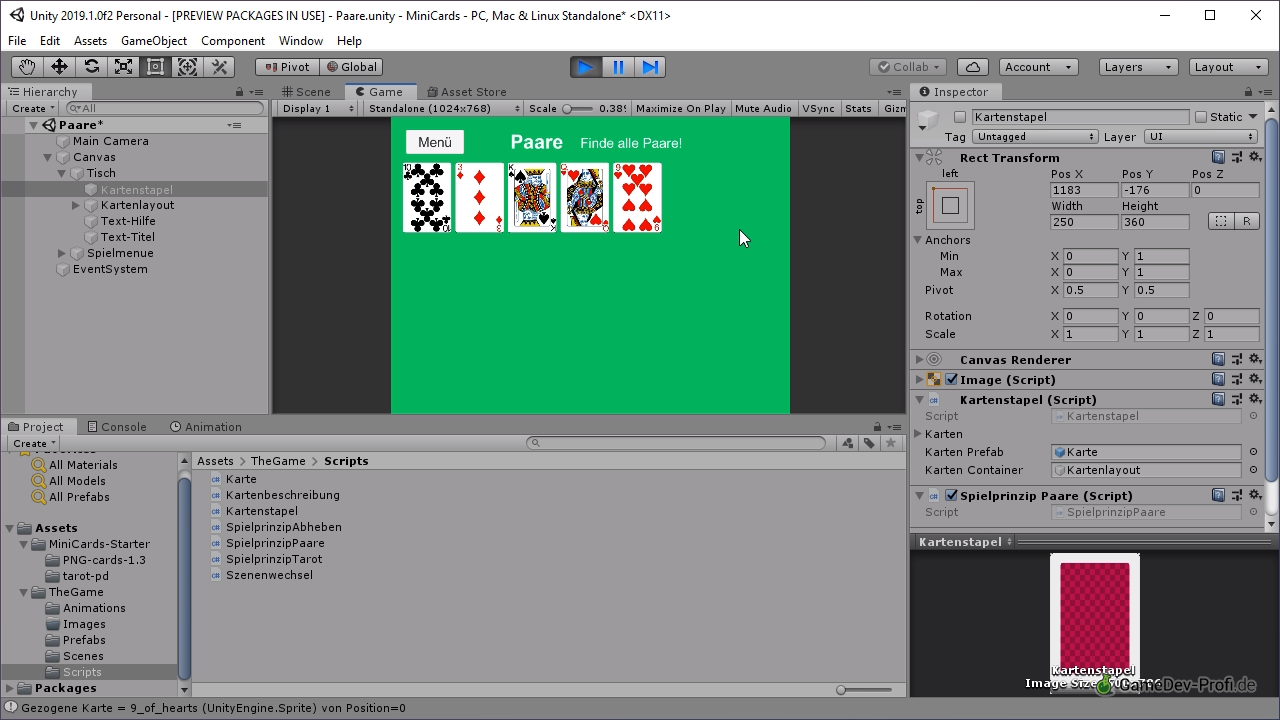Open the Display 1 dropdown
1280x720 pixels.
click(317, 108)
